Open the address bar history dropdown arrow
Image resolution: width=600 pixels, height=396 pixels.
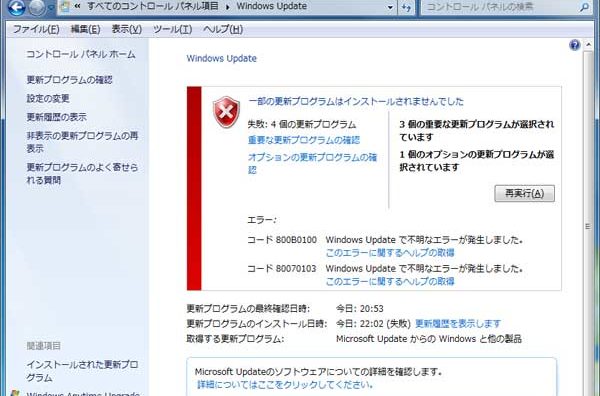click(x=390, y=7)
